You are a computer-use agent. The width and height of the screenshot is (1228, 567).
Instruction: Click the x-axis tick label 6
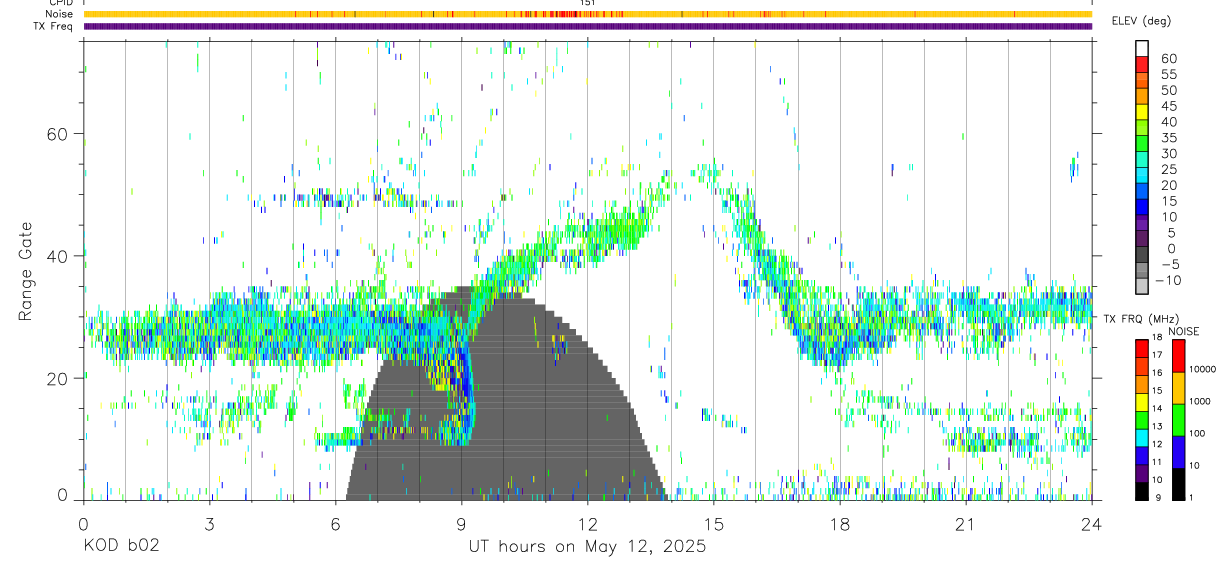pos(335,524)
